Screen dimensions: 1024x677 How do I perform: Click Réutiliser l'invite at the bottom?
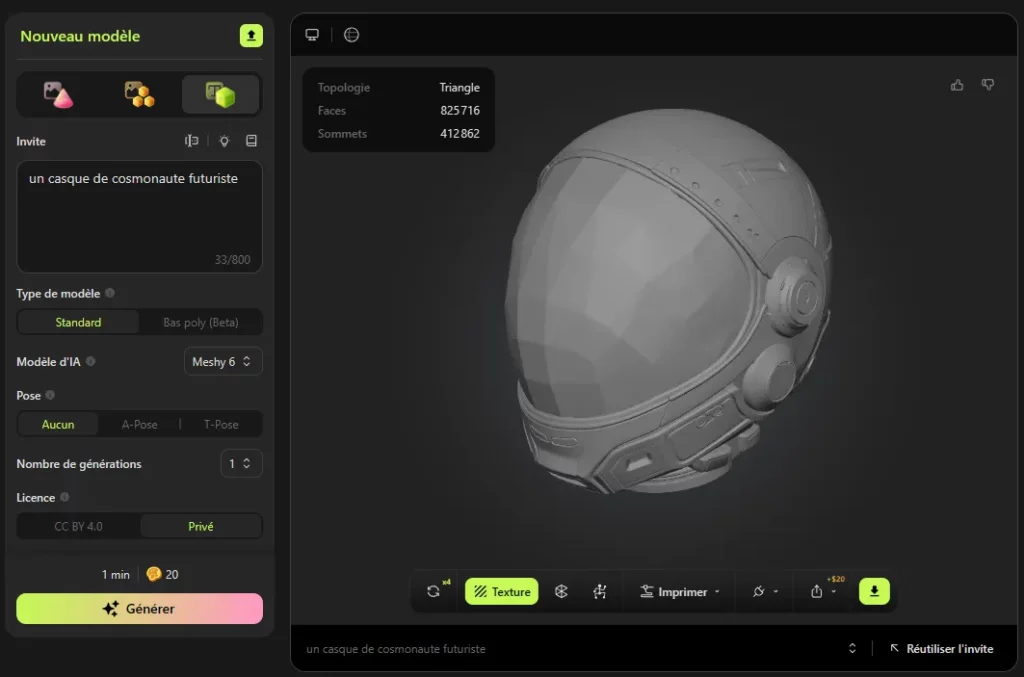click(941, 648)
